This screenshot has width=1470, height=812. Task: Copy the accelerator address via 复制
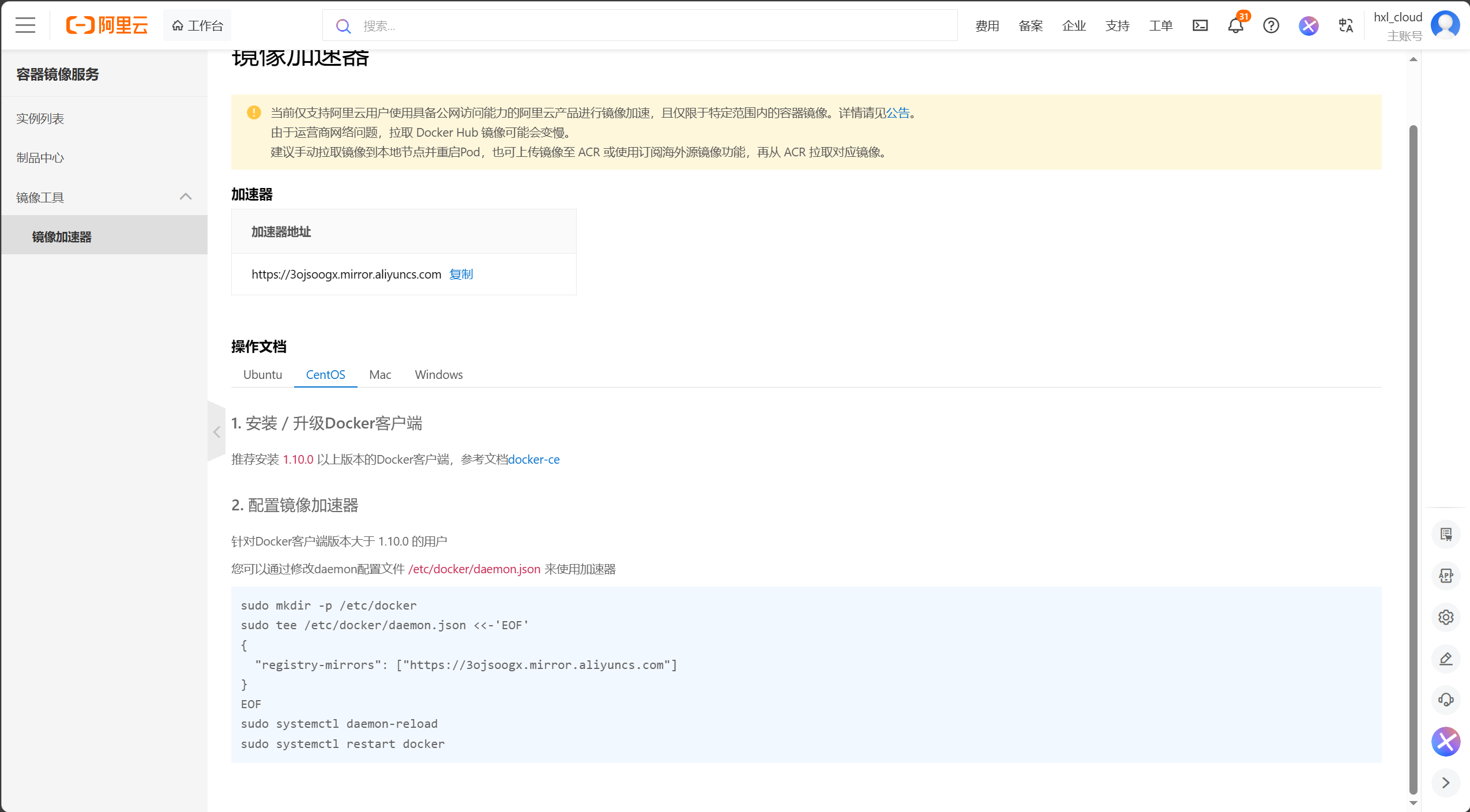(461, 275)
